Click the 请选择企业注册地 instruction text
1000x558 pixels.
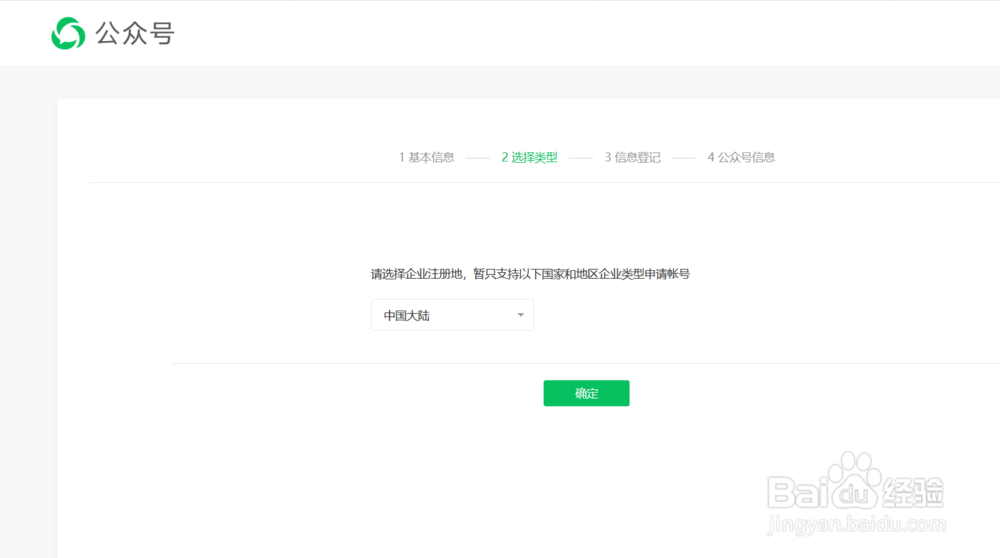point(530,274)
